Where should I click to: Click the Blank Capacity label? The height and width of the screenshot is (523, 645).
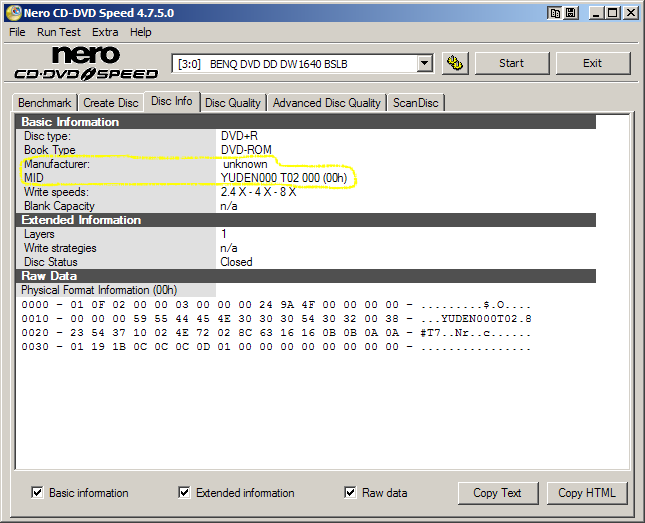pos(59,206)
